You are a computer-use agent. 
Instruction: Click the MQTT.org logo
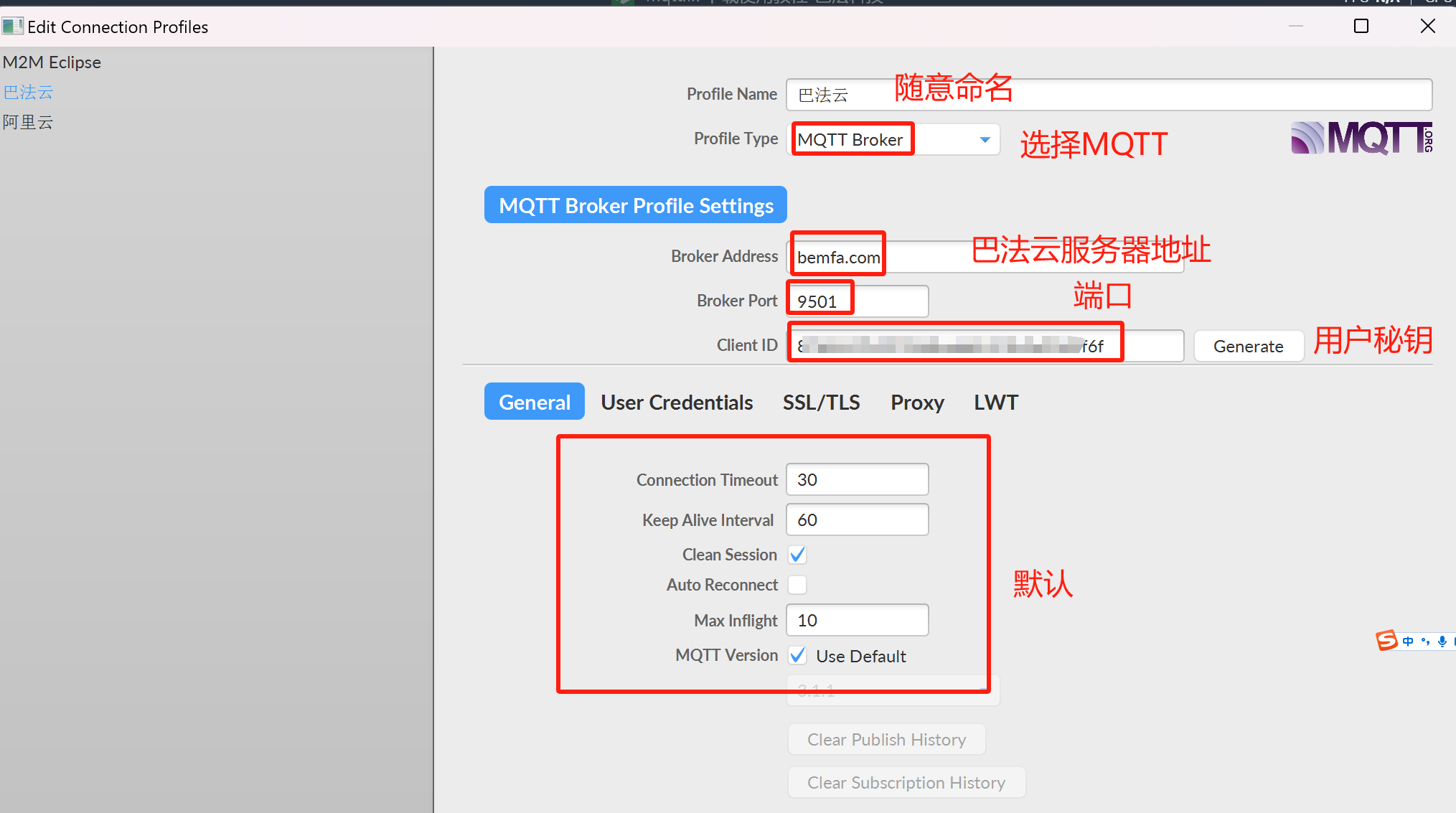pos(1361,138)
